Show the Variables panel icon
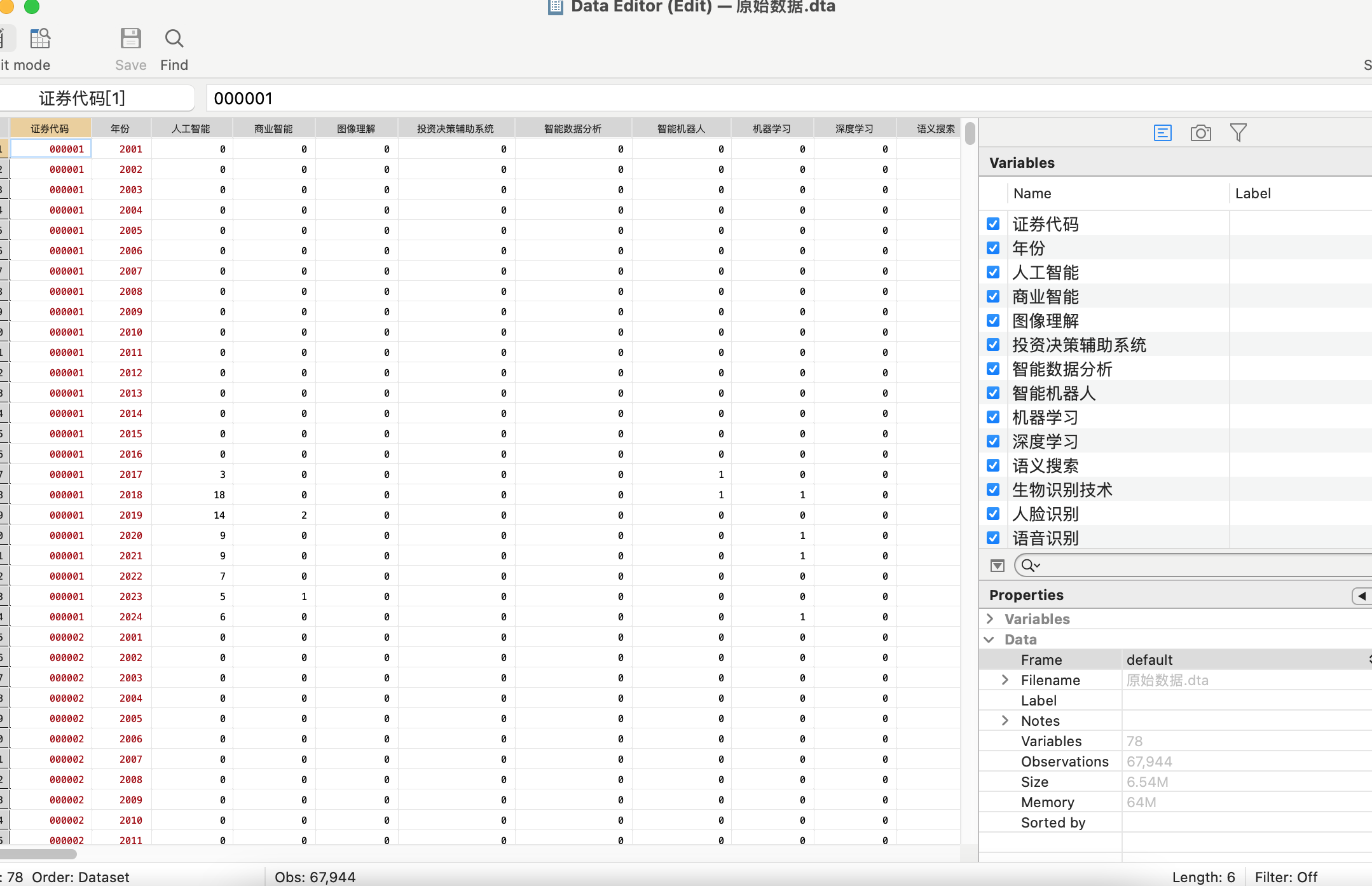The width and height of the screenshot is (1372, 886). (1162, 133)
